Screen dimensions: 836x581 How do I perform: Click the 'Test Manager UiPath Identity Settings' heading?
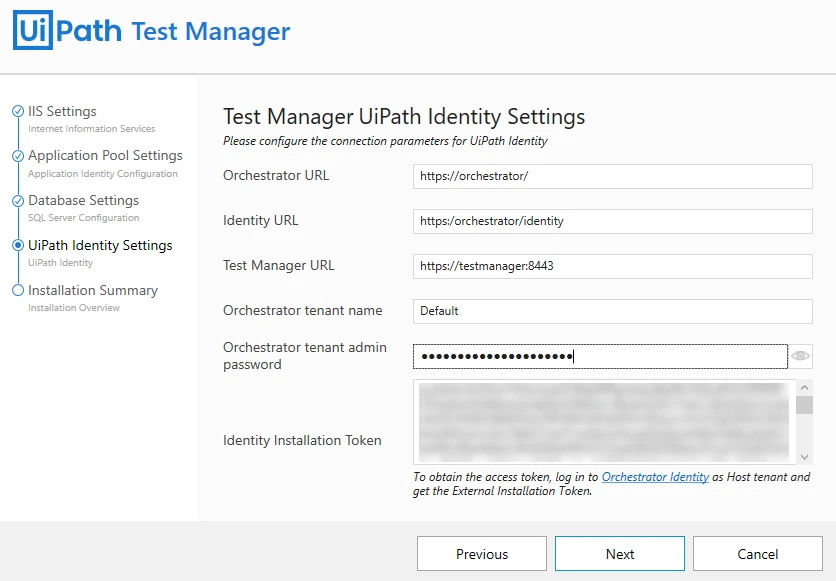pos(404,116)
